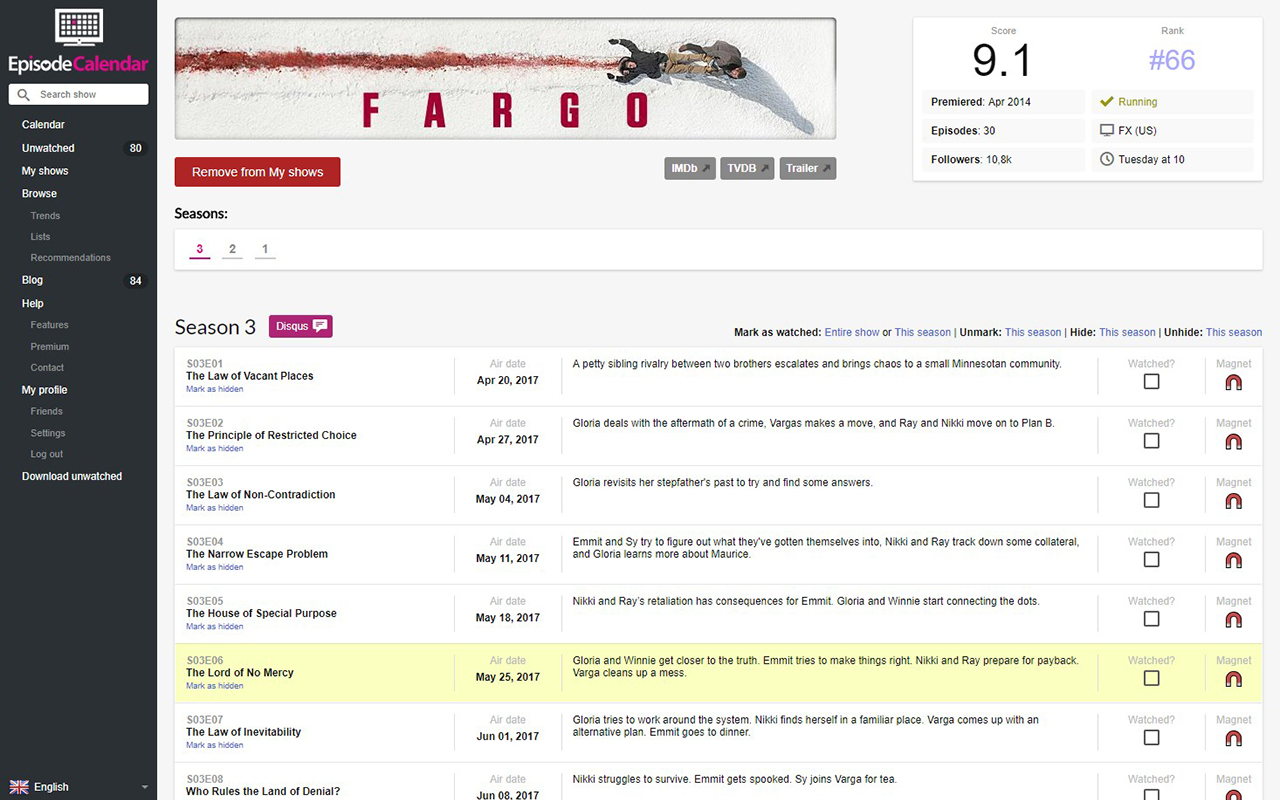This screenshot has height=800, width=1280.
Task: Mark The Law of Inevitability as watched
Action: pos(1151,737)
